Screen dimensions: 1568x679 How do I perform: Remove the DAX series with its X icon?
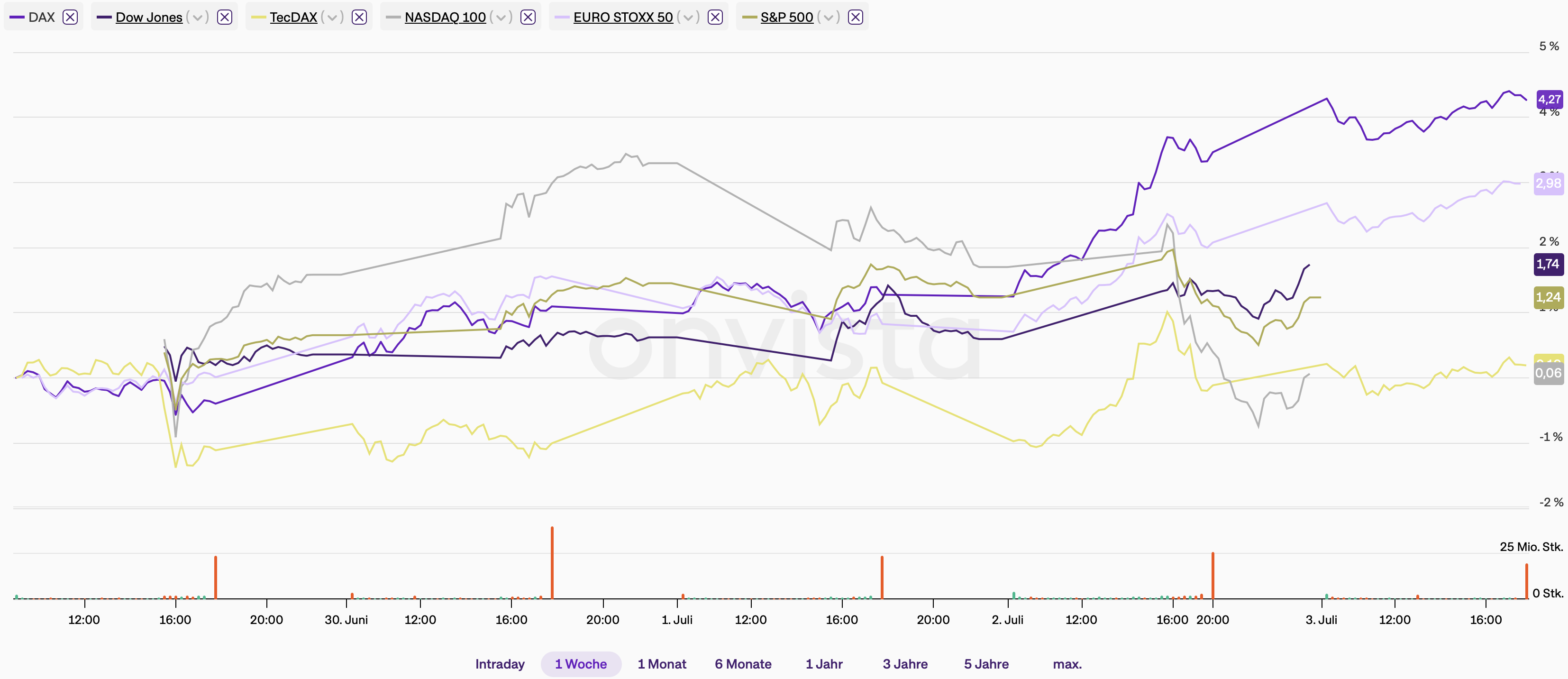point(70,17)
